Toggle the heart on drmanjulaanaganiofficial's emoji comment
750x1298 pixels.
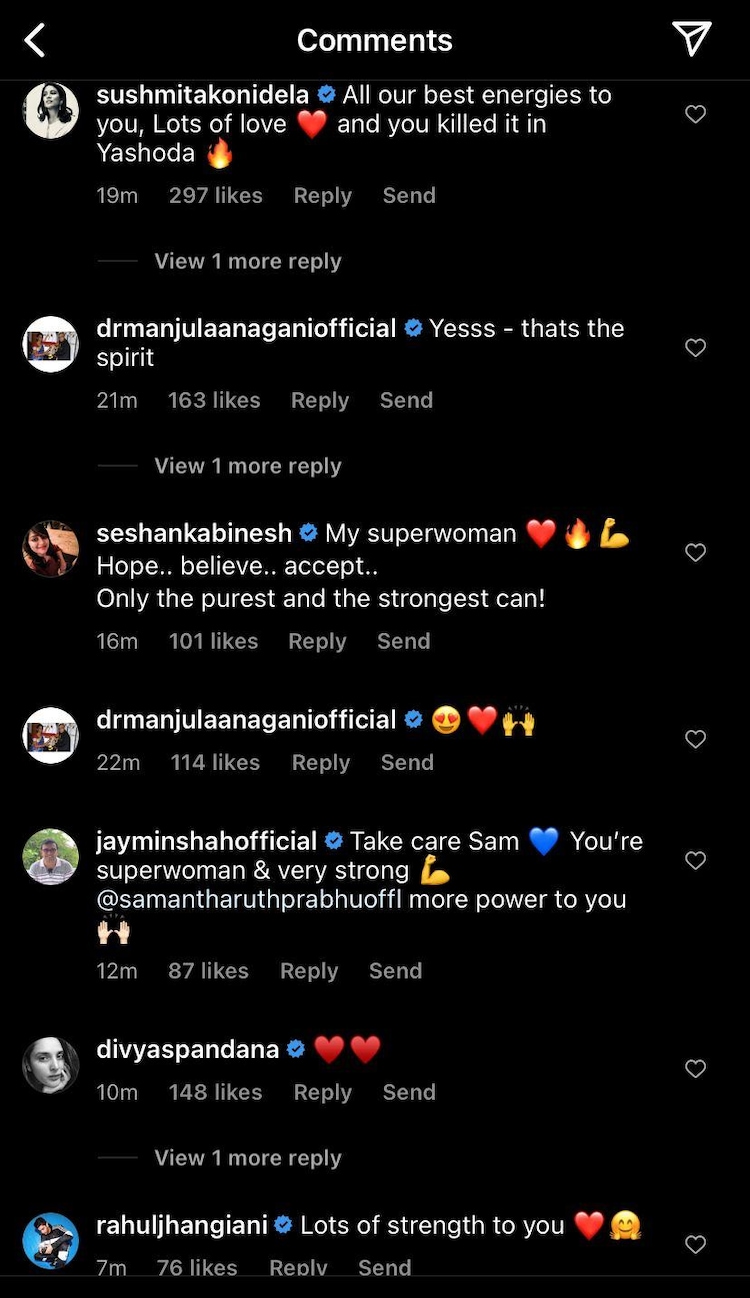tap(695, 739)
